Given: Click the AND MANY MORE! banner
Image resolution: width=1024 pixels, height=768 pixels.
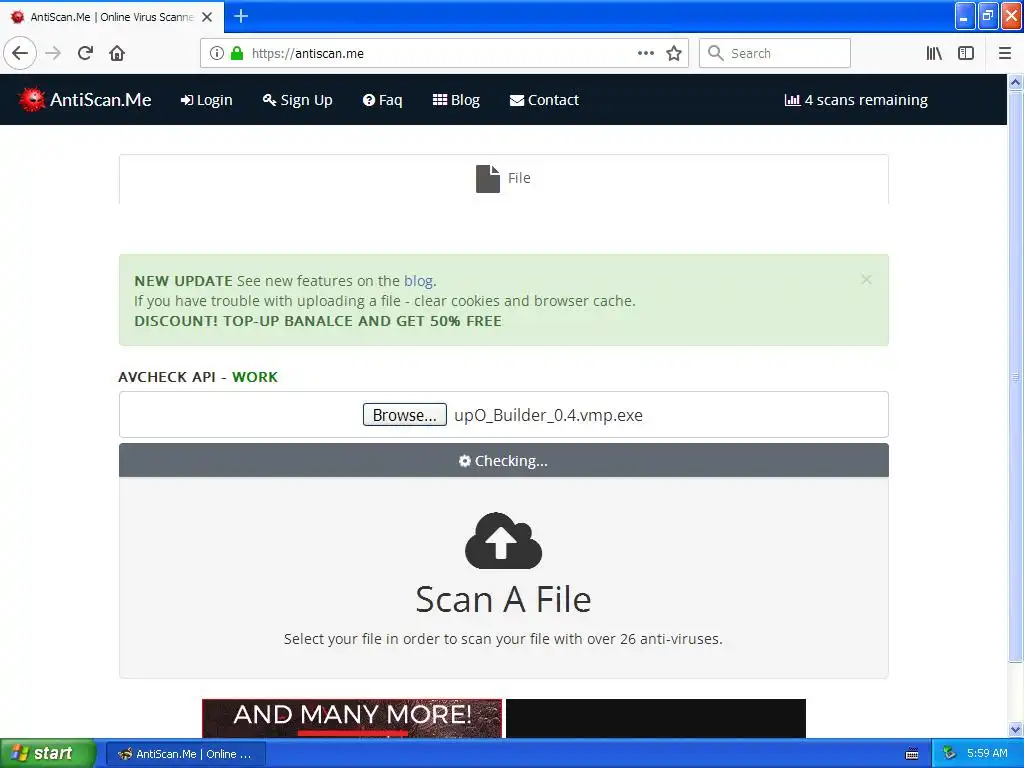Looking at the screenshot, I should pos(352,718).
